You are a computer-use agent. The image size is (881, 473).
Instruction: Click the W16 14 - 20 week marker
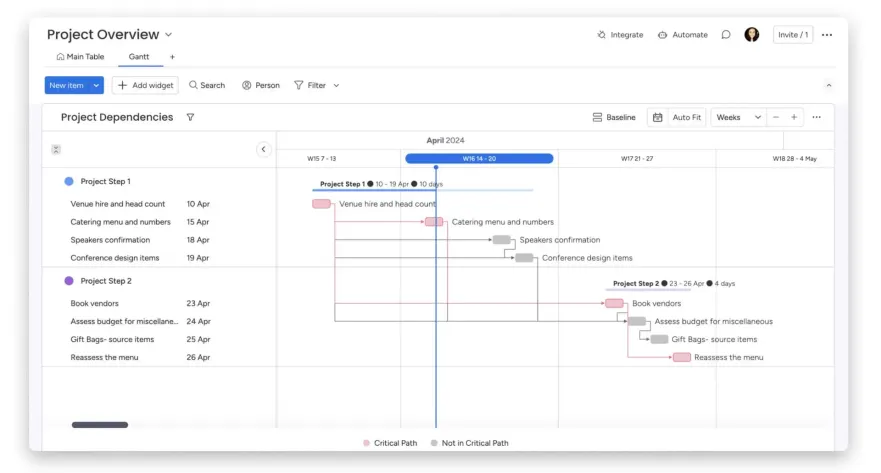(x=479, y=158)
